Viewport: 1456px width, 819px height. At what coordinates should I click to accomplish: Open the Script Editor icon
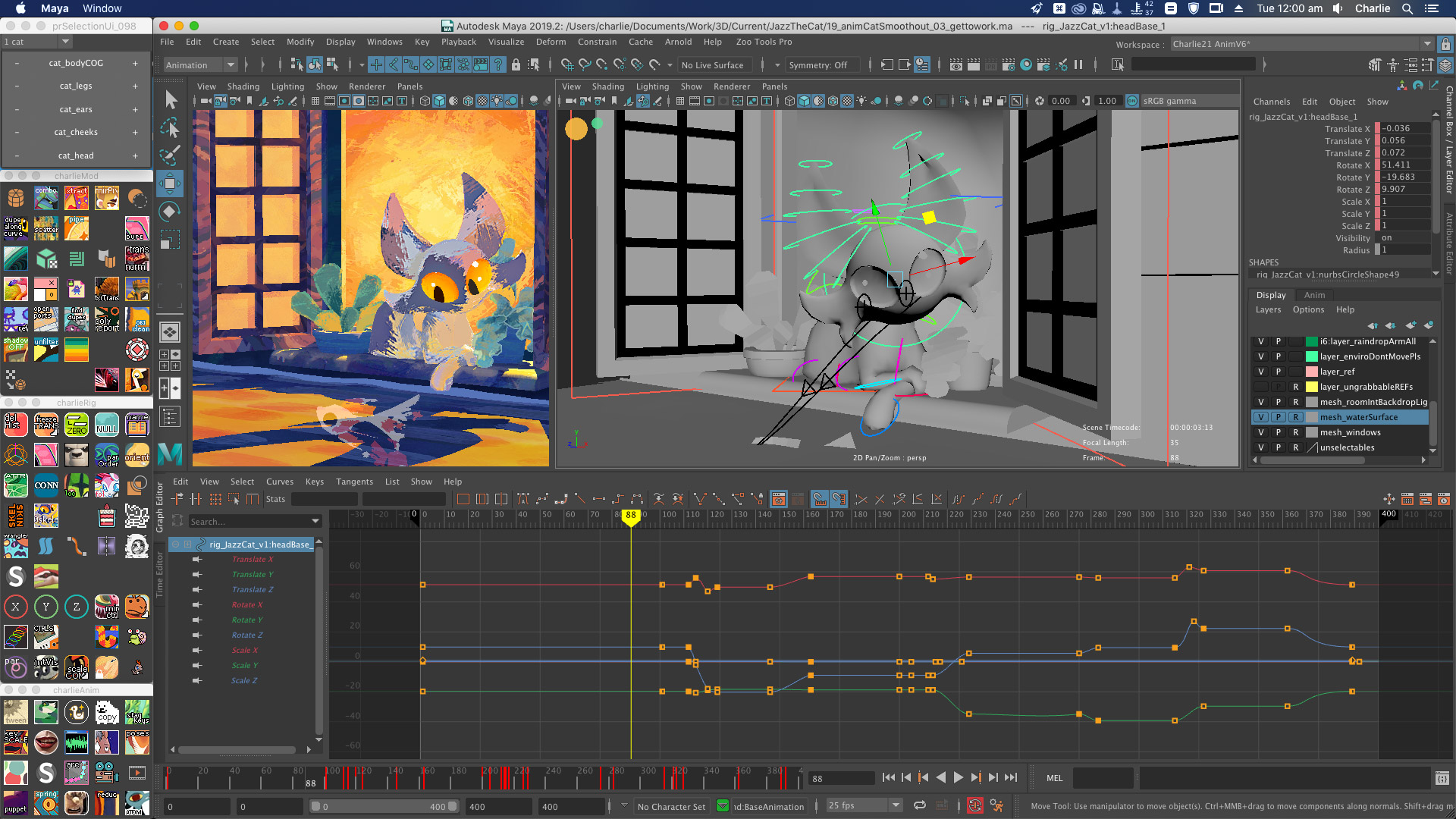pos(1442,778)
